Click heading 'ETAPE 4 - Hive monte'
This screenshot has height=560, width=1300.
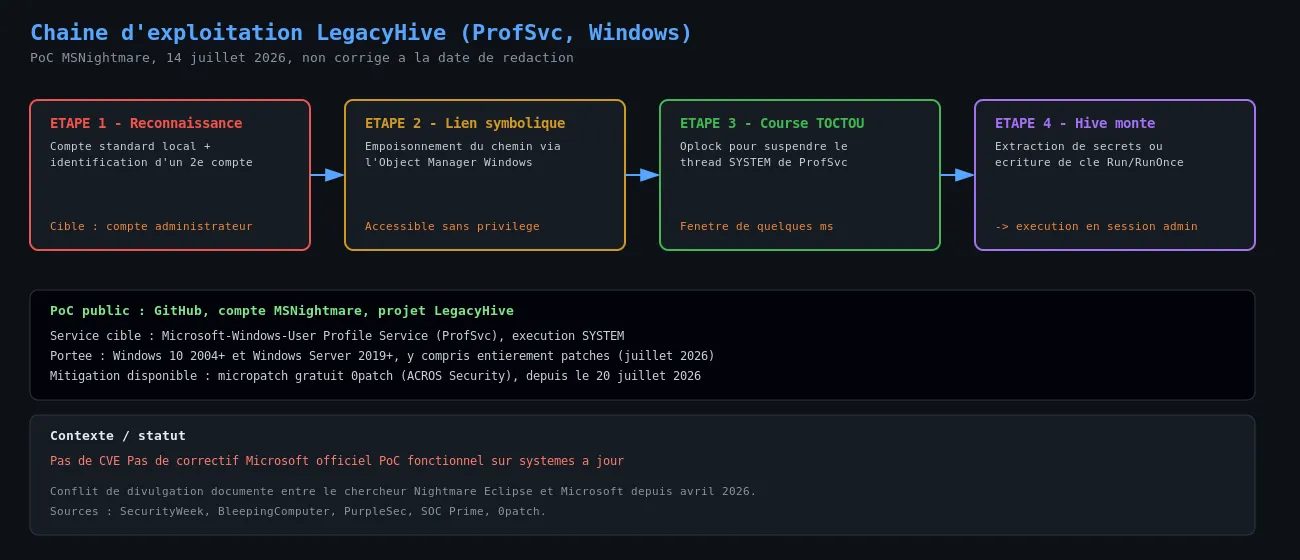pos(1075,123)
